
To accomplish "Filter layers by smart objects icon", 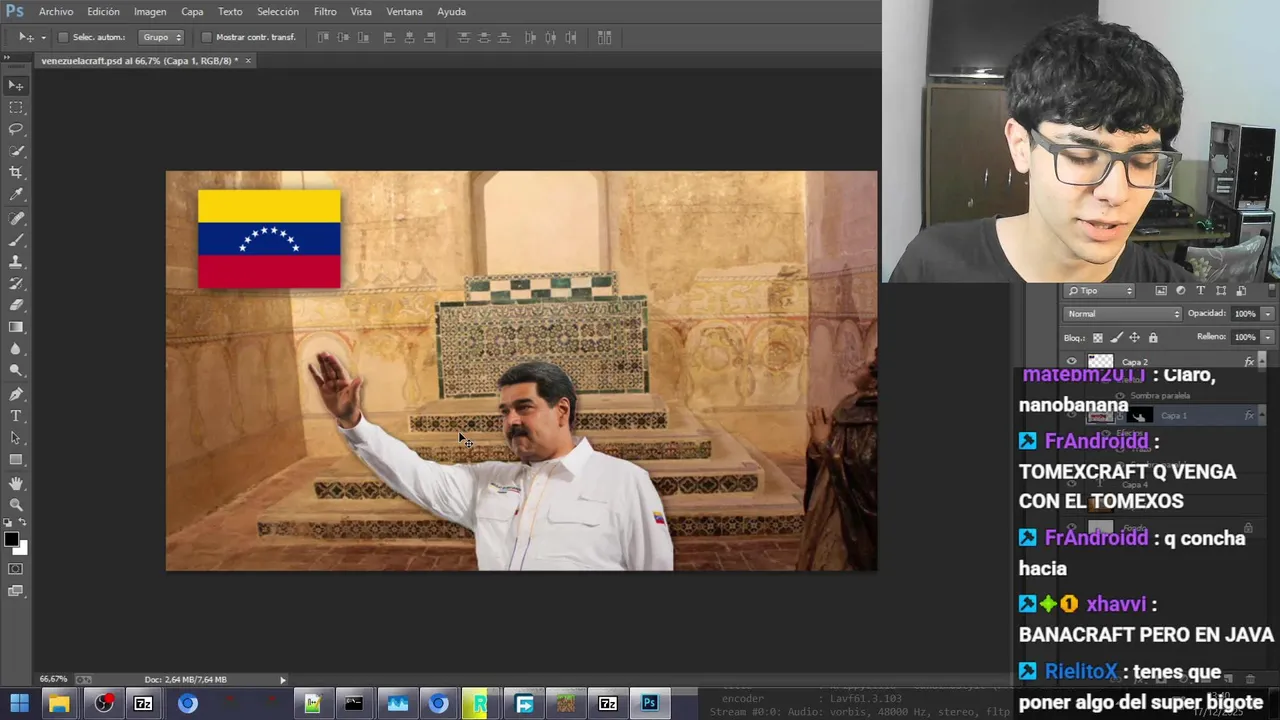I will click(1241, 291).
